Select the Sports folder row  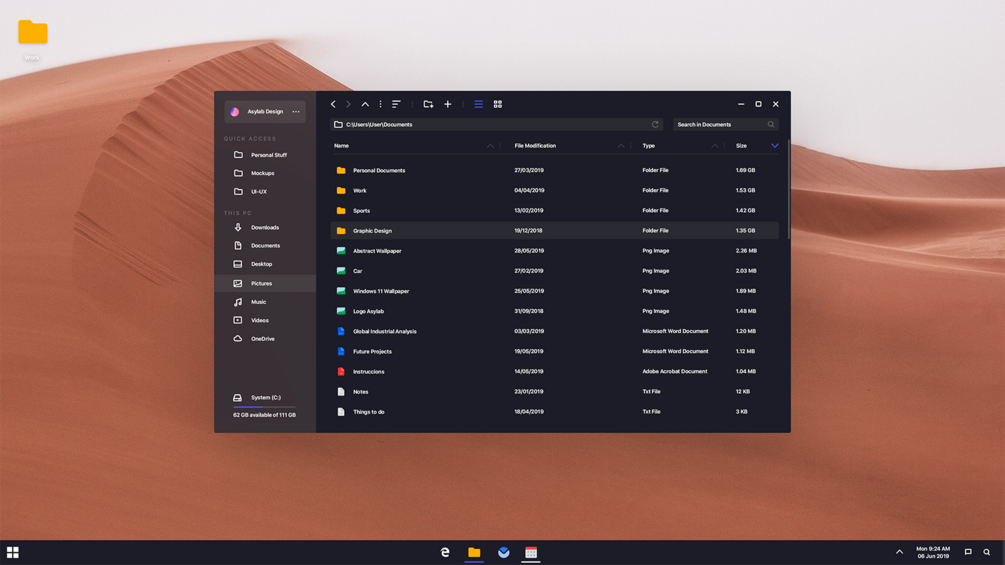tap(554, 210)
